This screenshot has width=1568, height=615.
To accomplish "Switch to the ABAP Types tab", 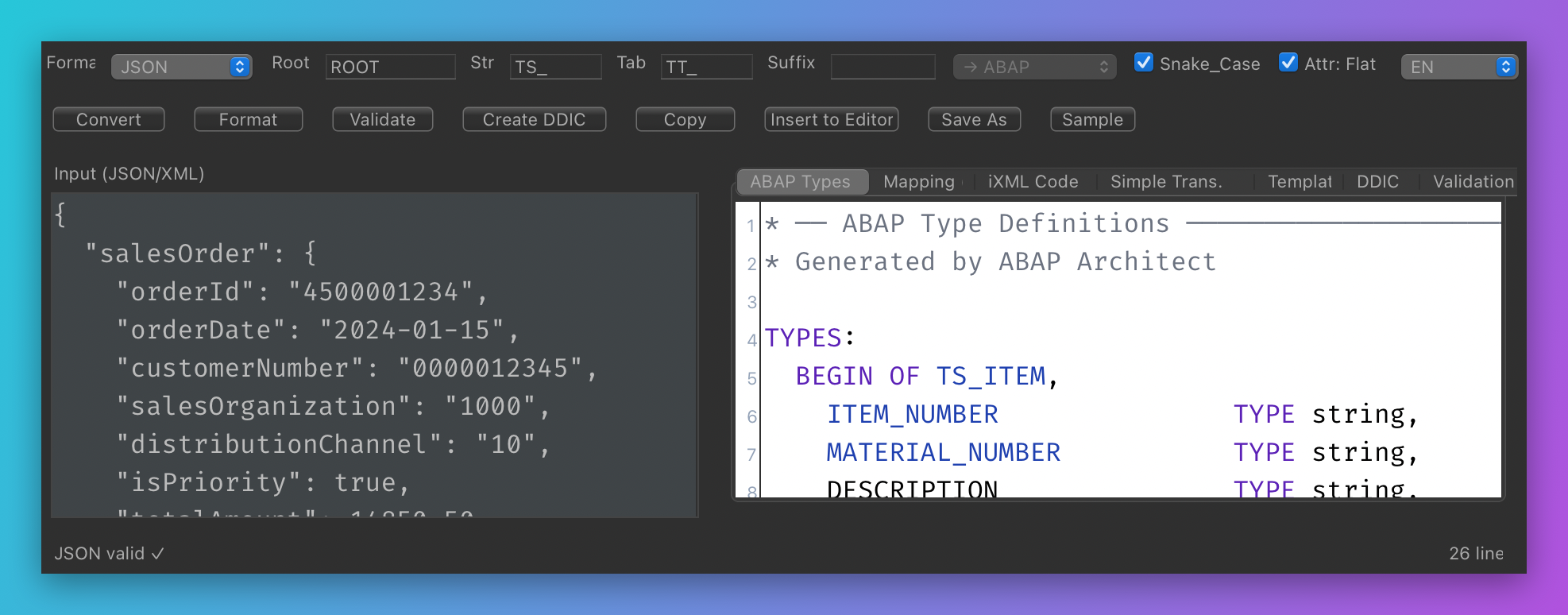I will pyautogui.click(x=801, y=182).
